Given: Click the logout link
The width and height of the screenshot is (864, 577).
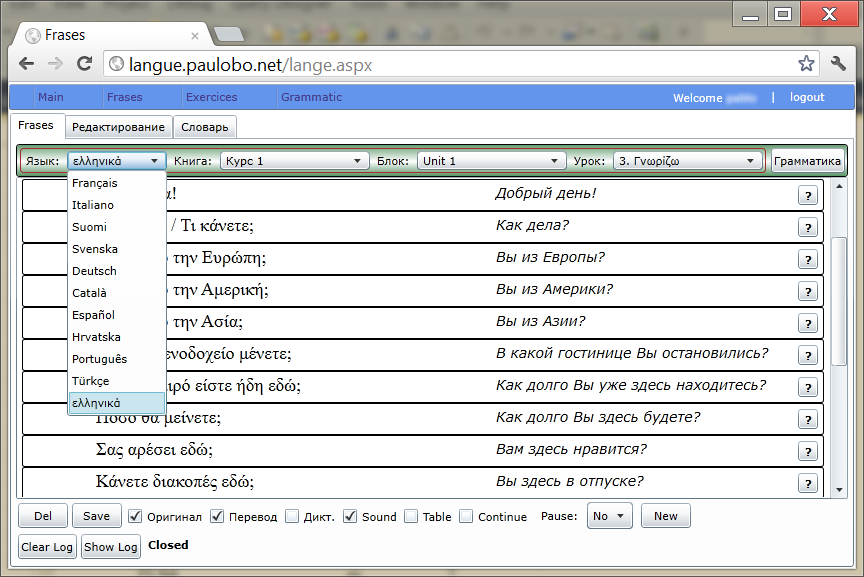Looking at the screenshot, I should (807, 97).
